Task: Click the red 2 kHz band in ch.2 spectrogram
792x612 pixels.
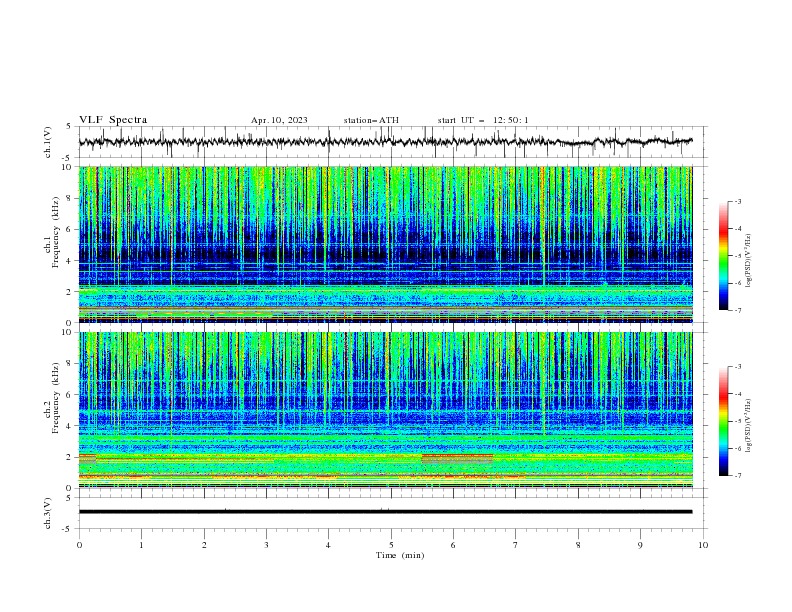Action: pos(457,456)
